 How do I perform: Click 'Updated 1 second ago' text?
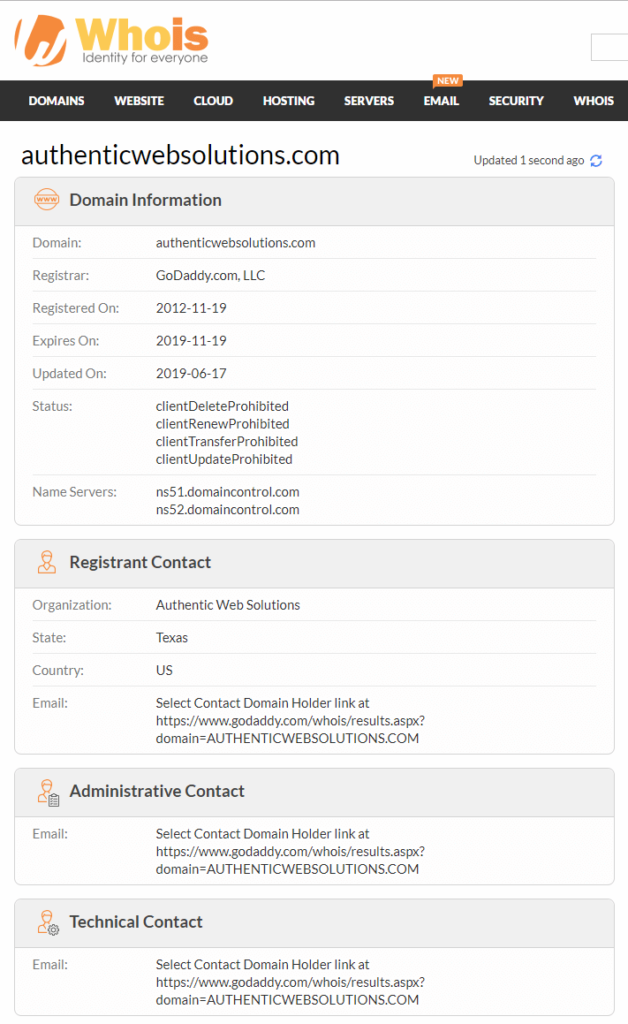point(529,161)
